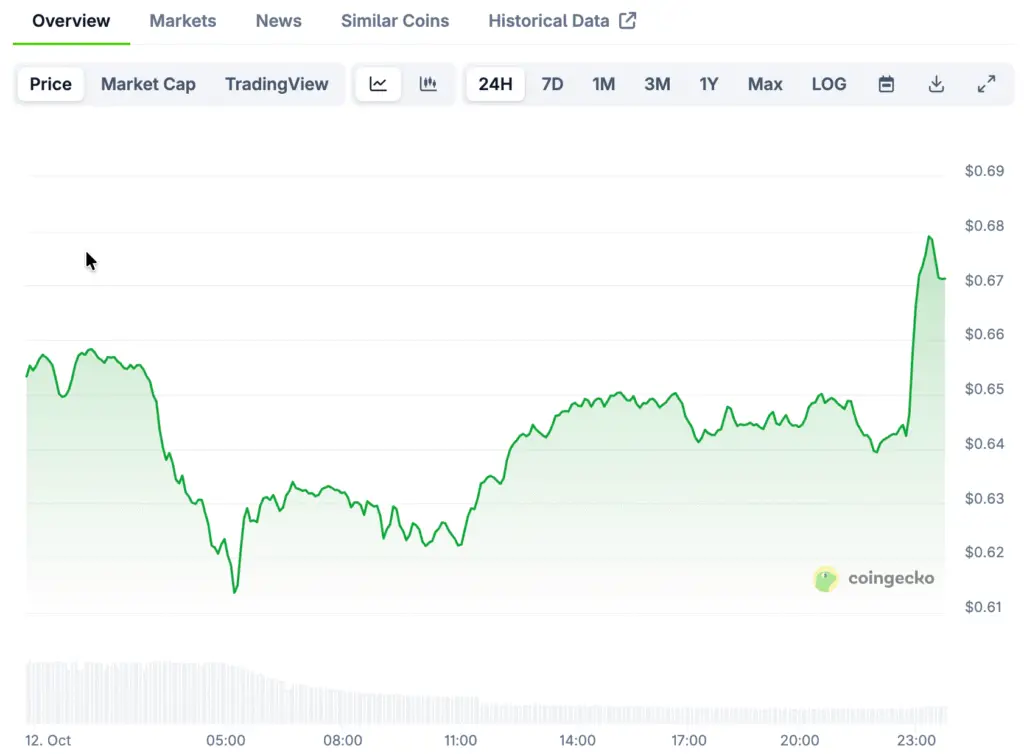Switch chart to TradingView mode
This screenshot has height=754, width=1024.
point(276,84)
